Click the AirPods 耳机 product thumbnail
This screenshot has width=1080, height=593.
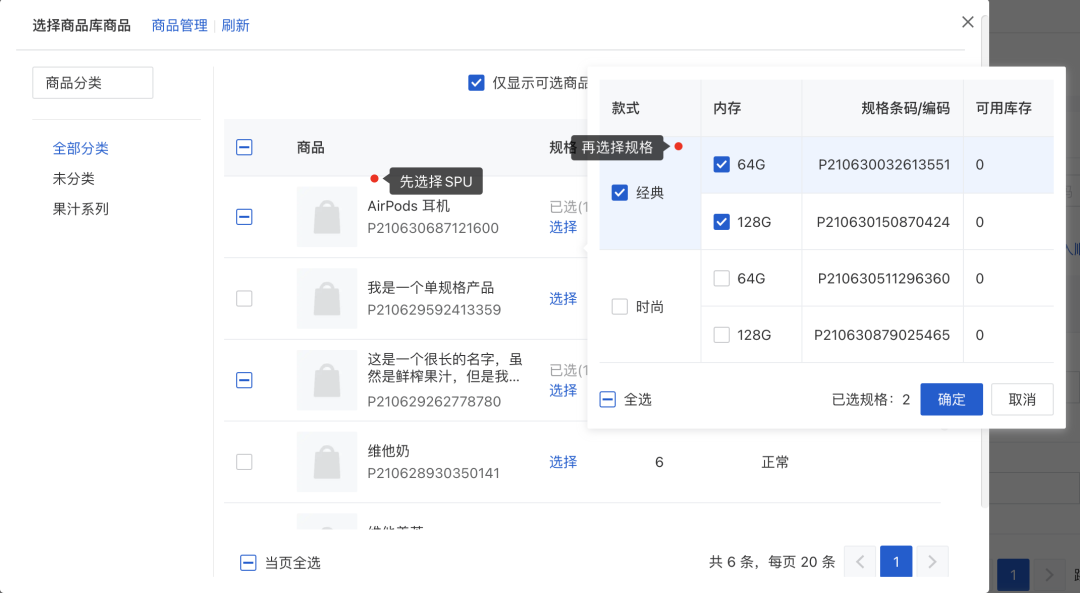[x=326, y=217]
